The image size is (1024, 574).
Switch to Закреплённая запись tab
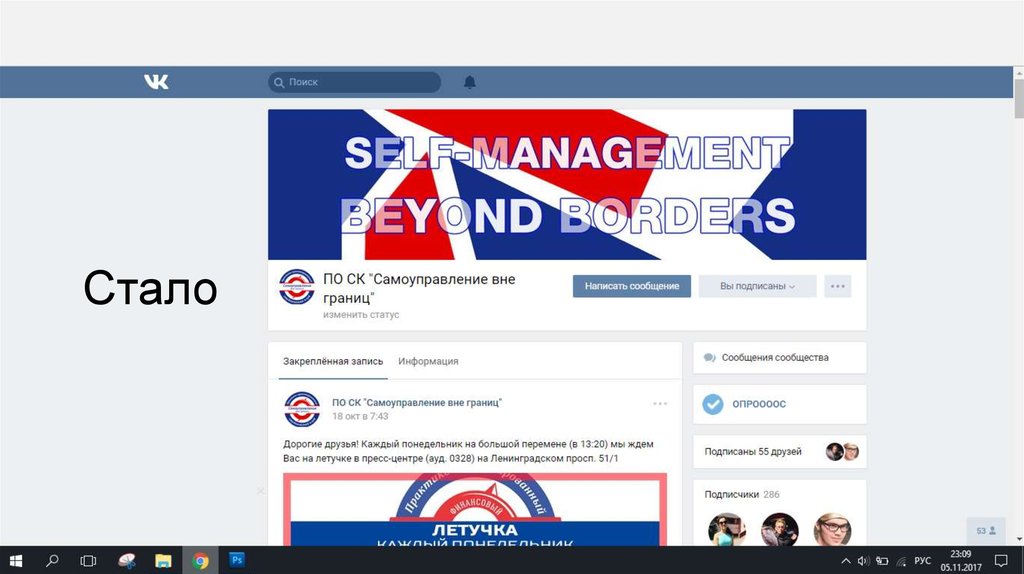point(333,361)
